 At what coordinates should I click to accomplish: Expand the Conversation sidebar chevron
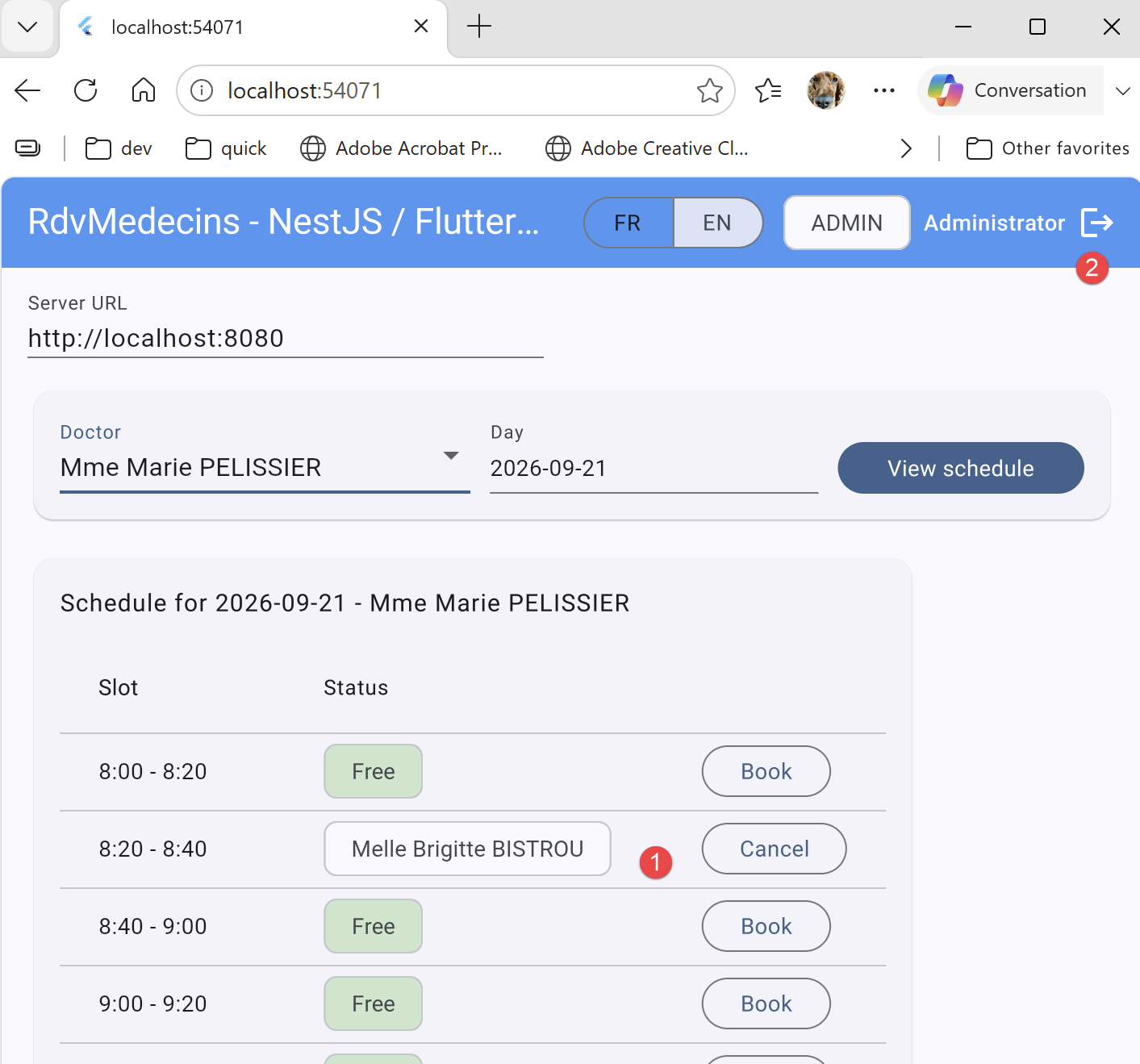coord(1122,90)
